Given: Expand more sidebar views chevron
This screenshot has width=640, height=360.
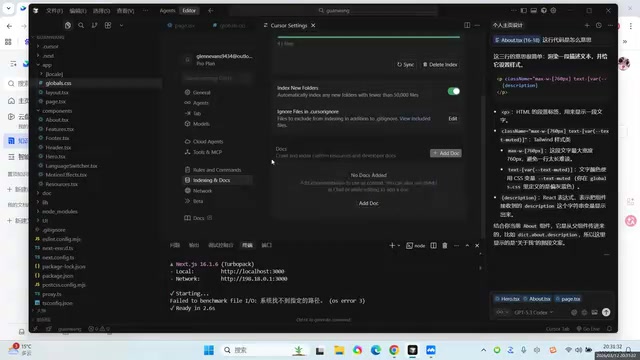Looking at the screenshot, I should 121,25.
